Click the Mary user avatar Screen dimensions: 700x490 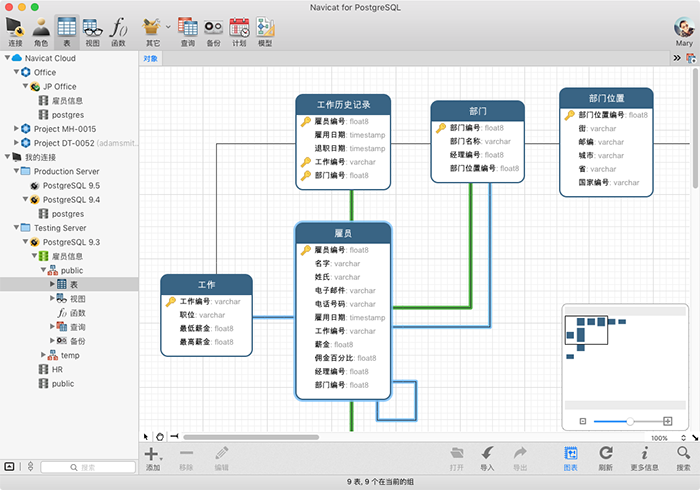pyautogui.click(x=684, y=28)
